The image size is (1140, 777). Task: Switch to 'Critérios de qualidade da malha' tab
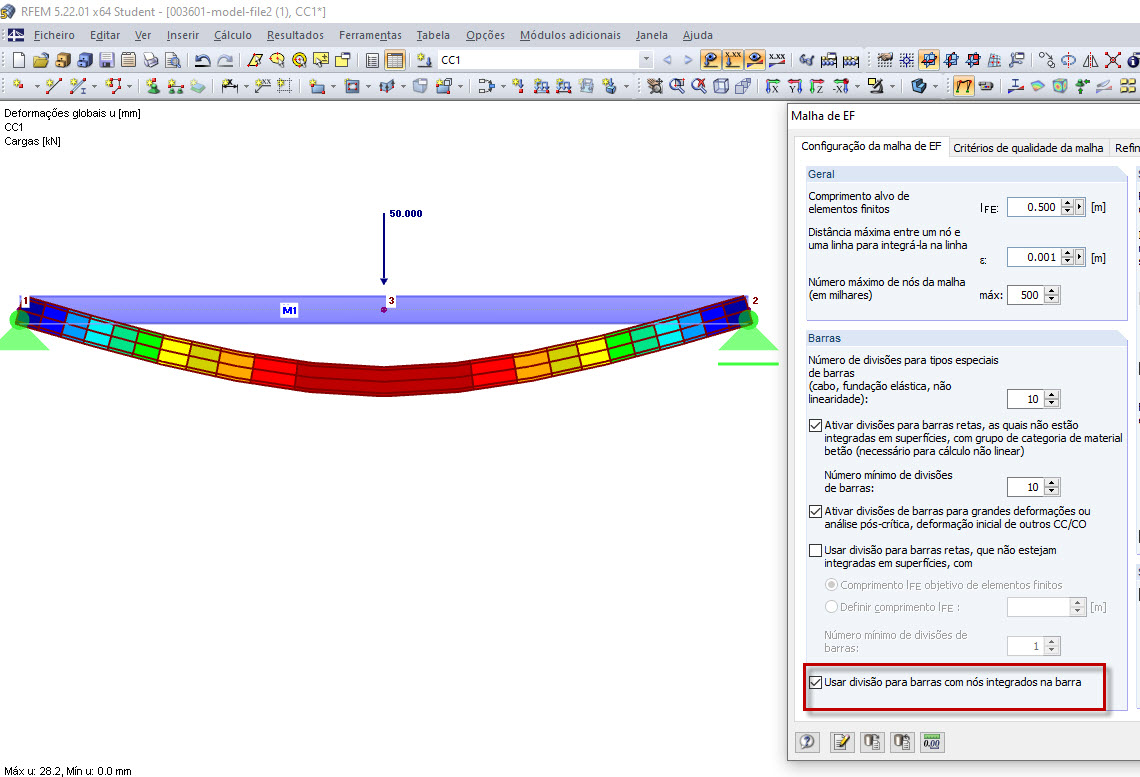tap(1028, 148)
